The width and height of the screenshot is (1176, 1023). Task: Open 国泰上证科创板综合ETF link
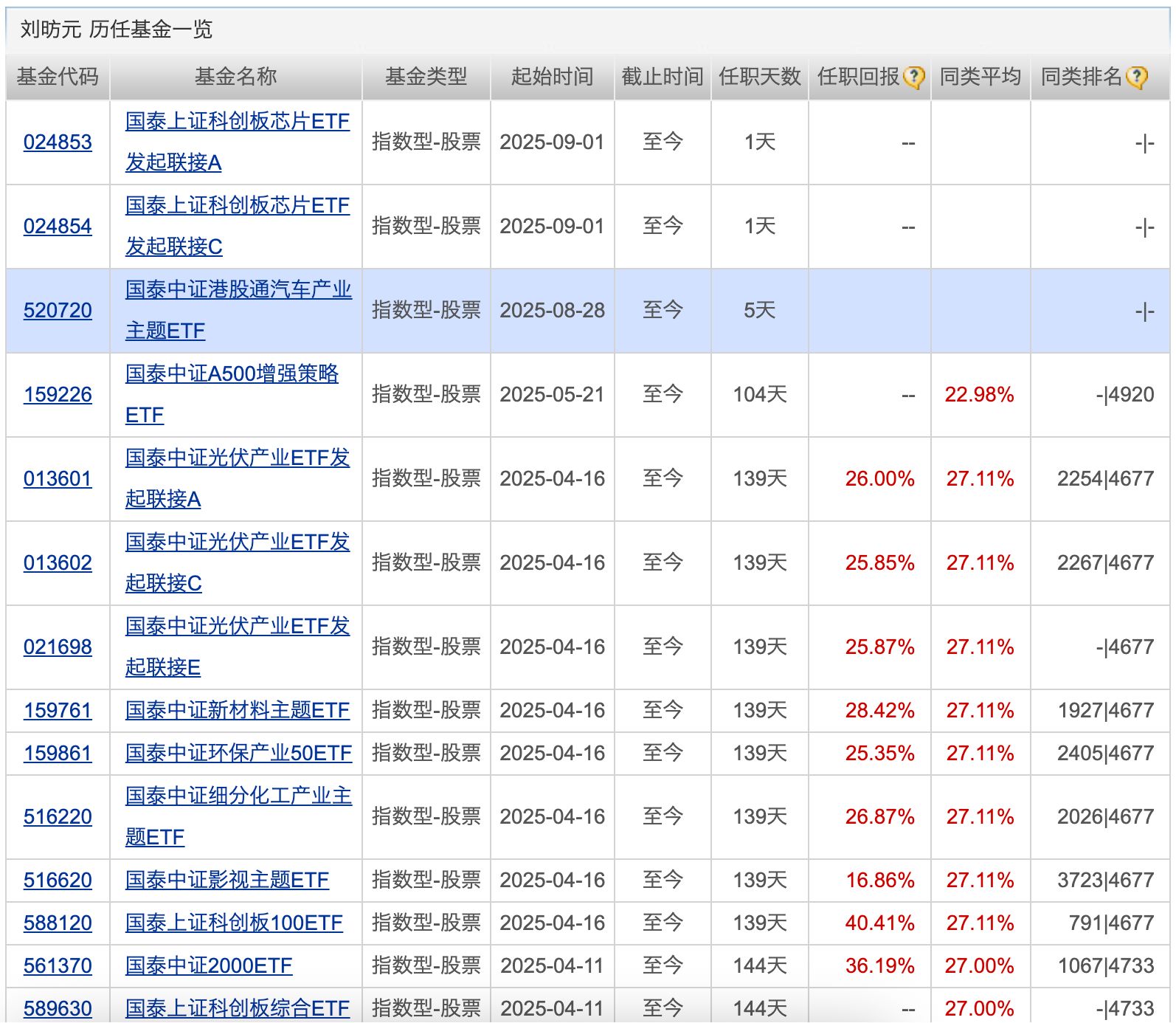[x=237, y=1008]
